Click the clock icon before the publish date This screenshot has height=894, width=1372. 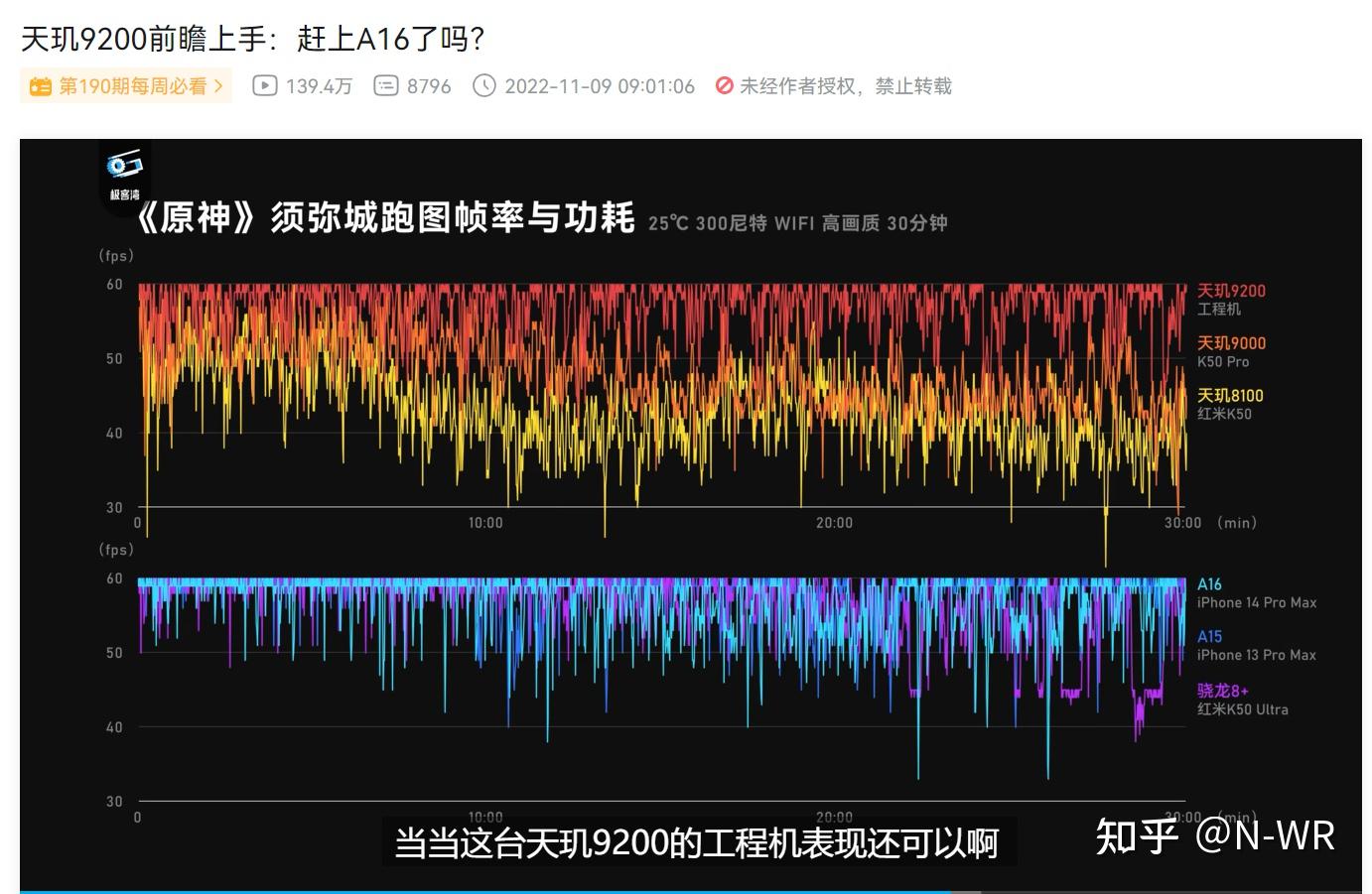point(484,86)
